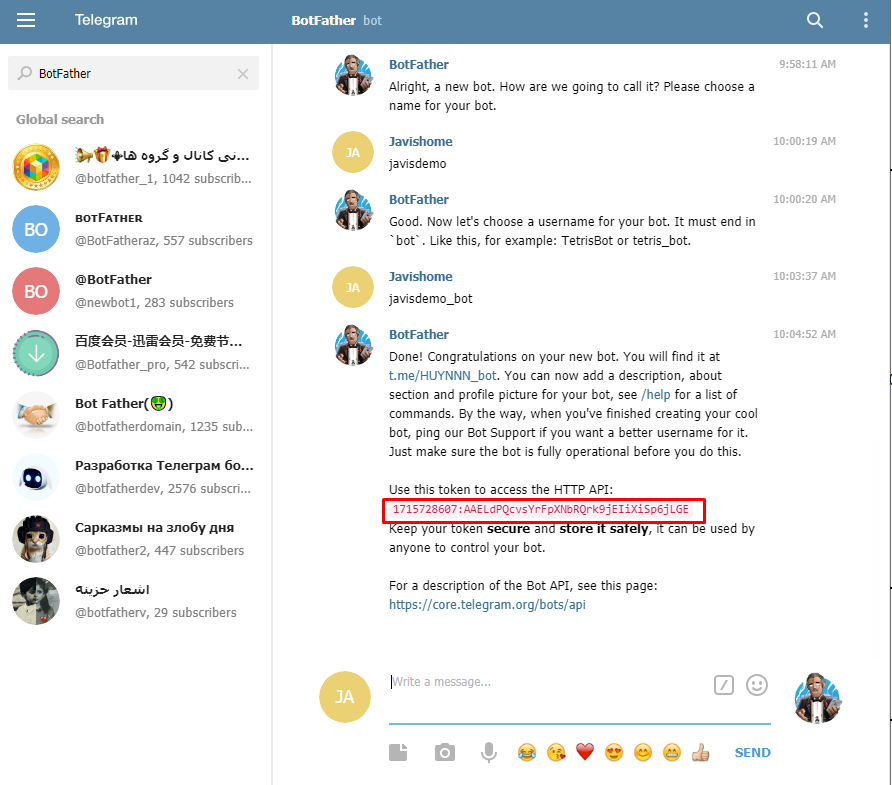The height and width of the screenshot is (785, 892).
Task: Click the BotFather search input field
Action: click(x=133, y=73)
